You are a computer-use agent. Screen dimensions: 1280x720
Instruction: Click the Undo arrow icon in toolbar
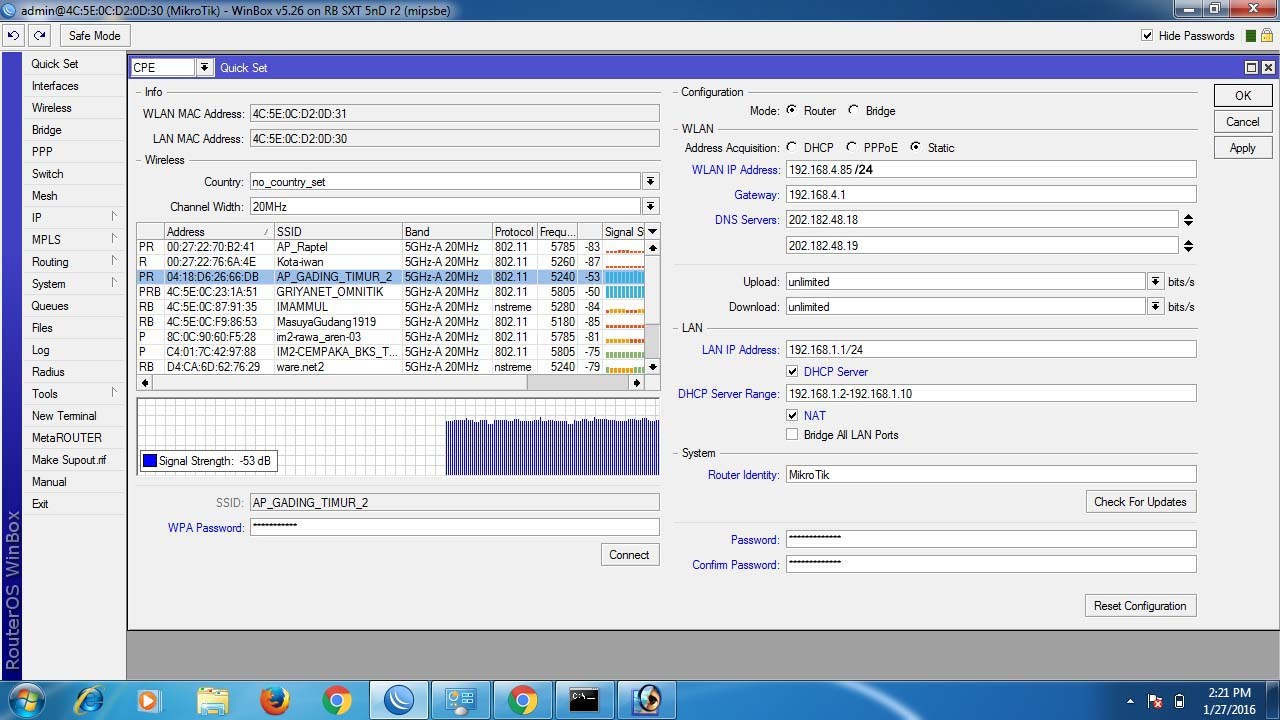[x=14, y=36]
